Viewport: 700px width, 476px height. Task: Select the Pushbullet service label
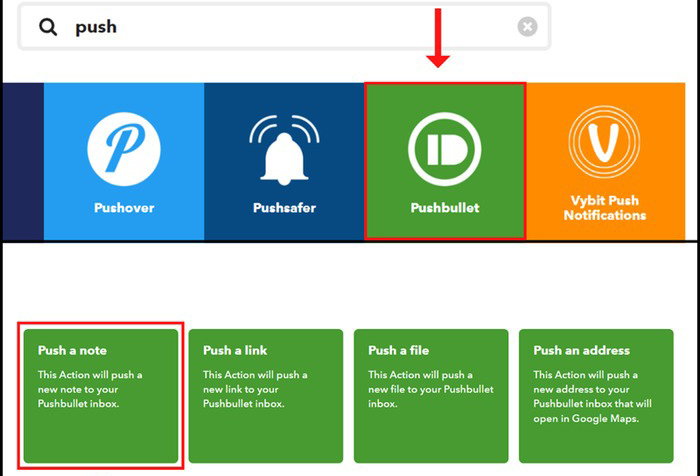(445, 208)
